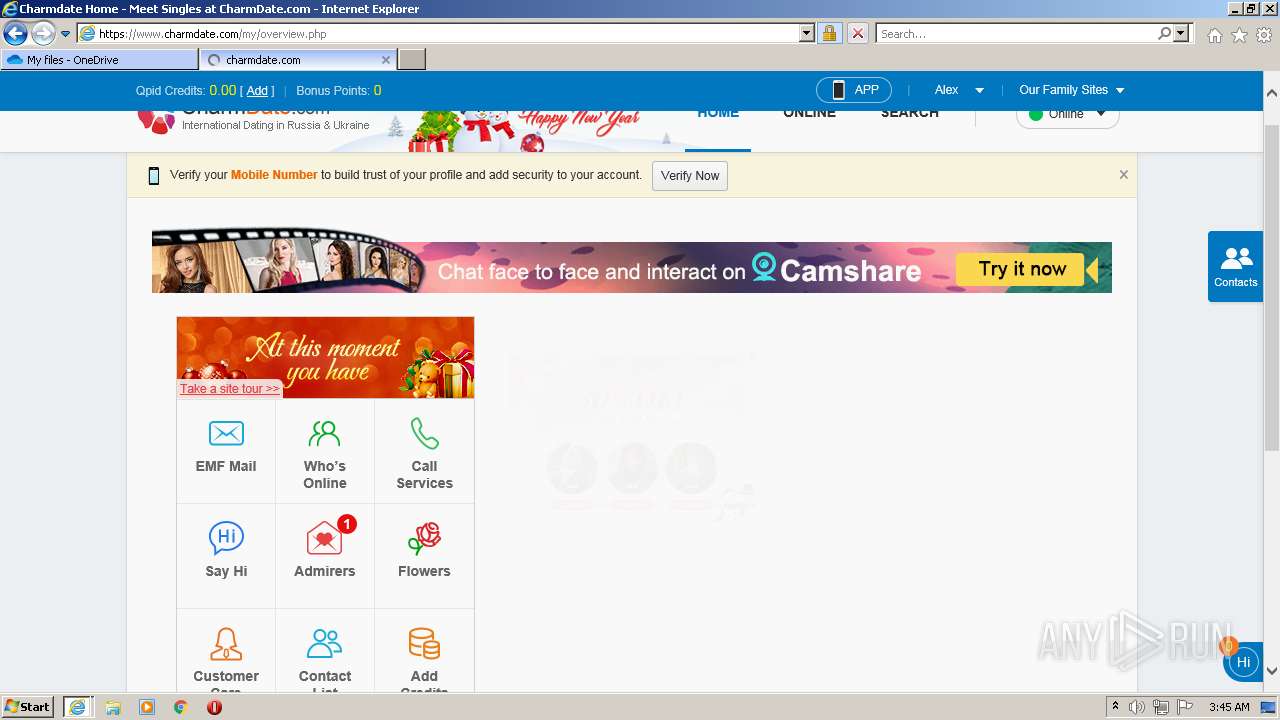Open Customer Care headset icon

click(226, 644)
